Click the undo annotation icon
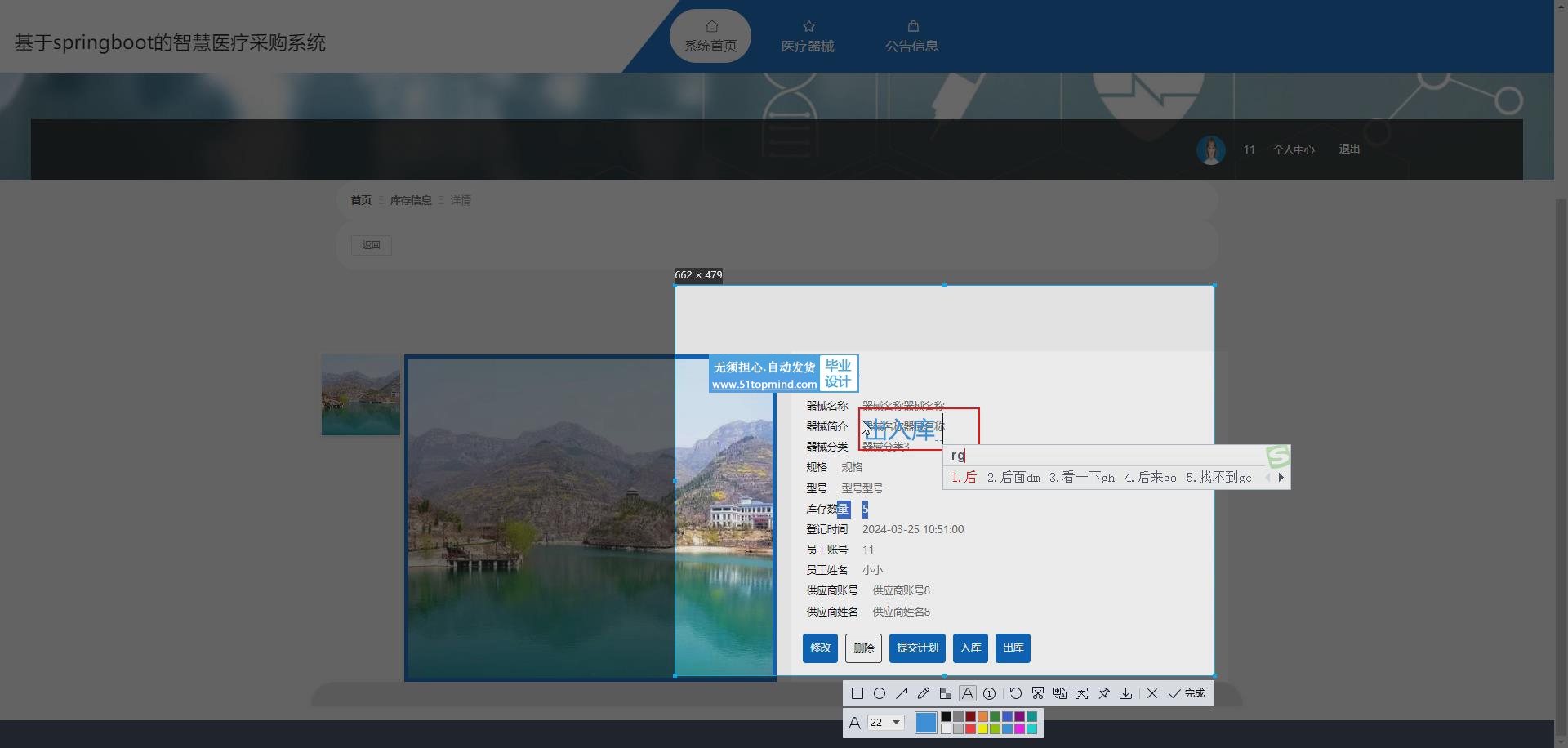This screenshot has width=1568, height=748. 1015,693
